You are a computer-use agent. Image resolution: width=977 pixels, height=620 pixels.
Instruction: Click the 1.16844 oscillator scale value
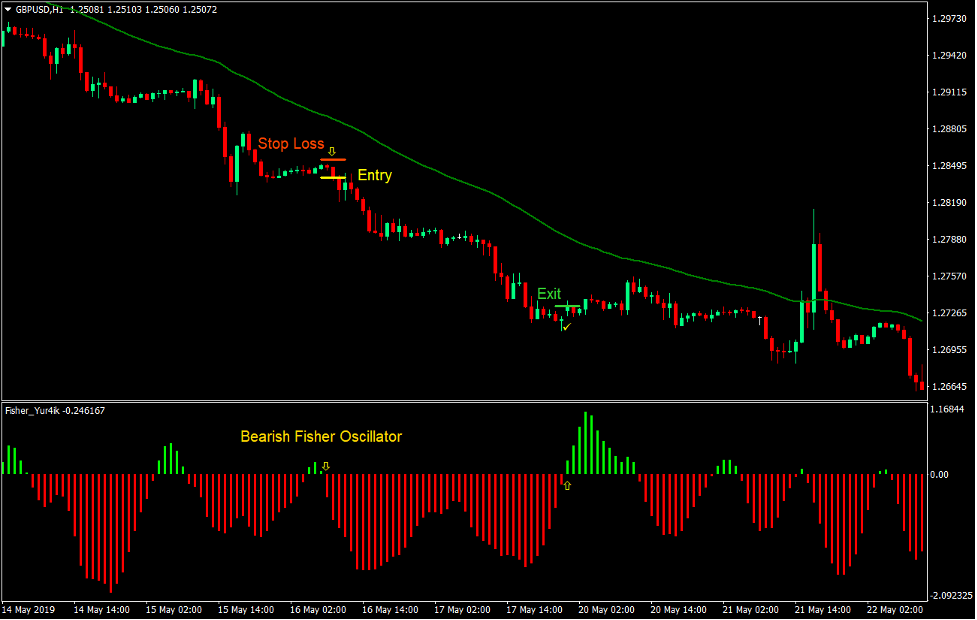point(946,410)
